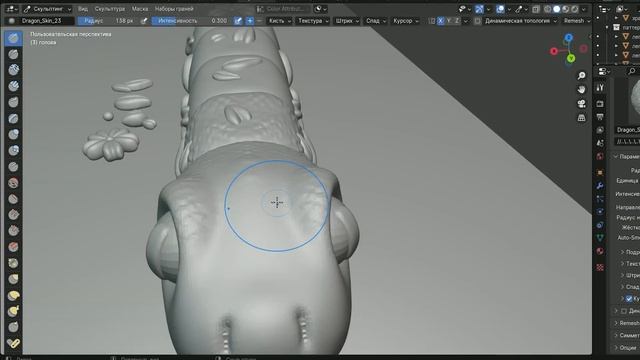This screenshot has width=640, height=360.
Task: Open the Modifiers wrench properties tab
Action: 600,186
